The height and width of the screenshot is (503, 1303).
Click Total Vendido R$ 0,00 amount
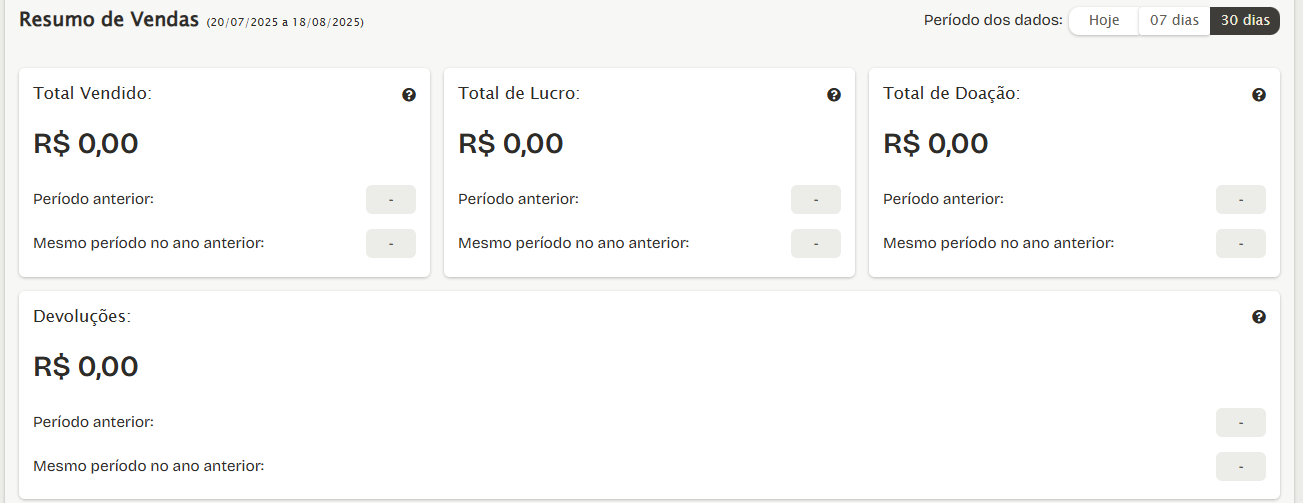(86, 144)
